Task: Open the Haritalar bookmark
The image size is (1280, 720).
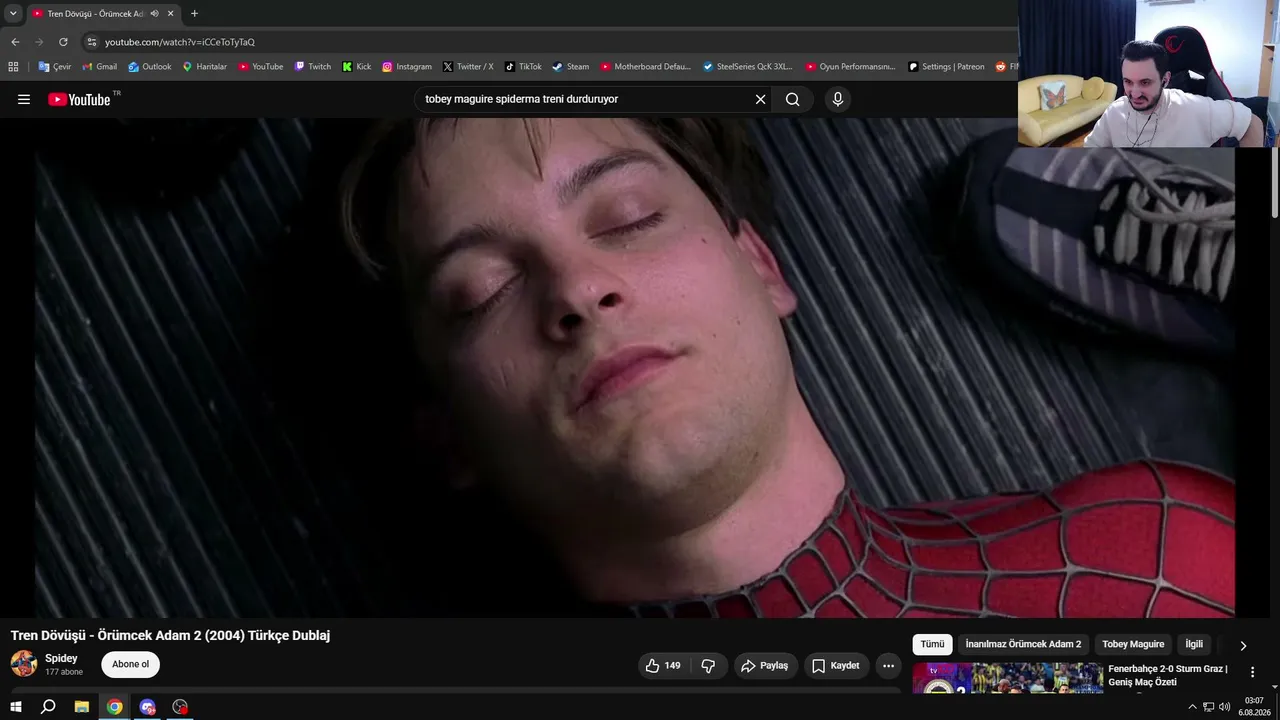Action: coord(204,67)
